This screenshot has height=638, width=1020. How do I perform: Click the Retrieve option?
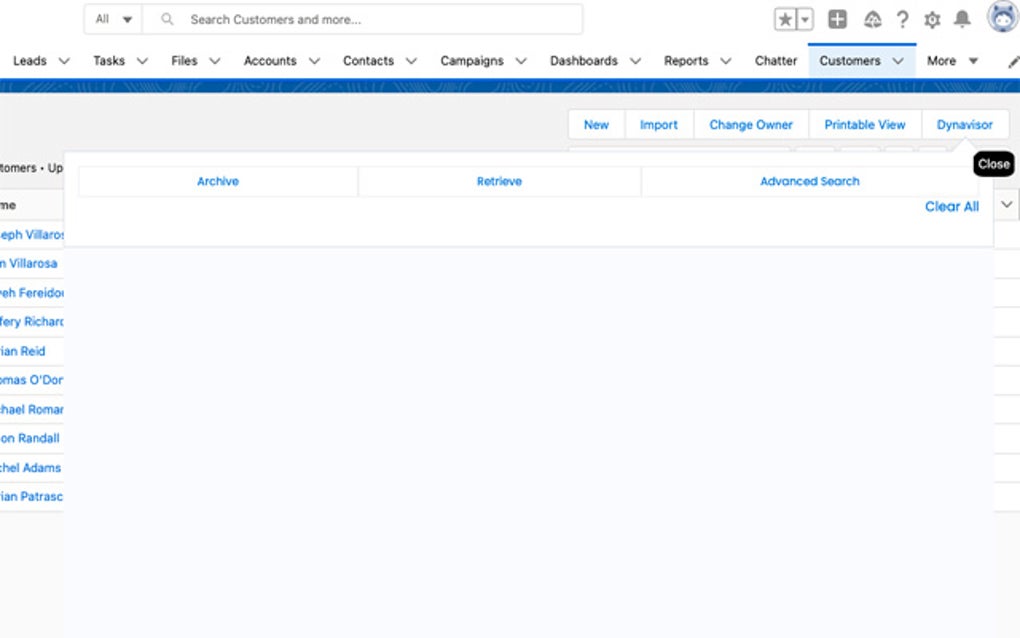pyautogui.click(x=499, y=181)
